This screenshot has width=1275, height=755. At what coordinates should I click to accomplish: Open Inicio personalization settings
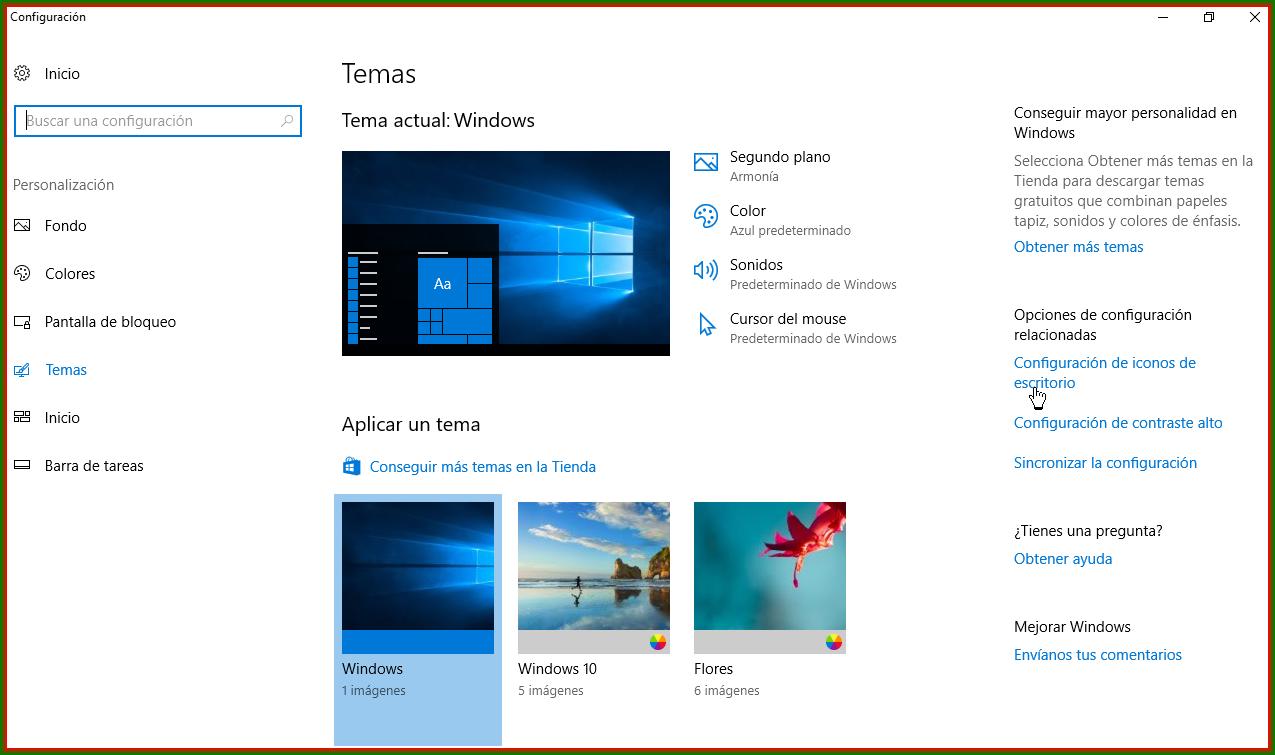pos(64,417)
